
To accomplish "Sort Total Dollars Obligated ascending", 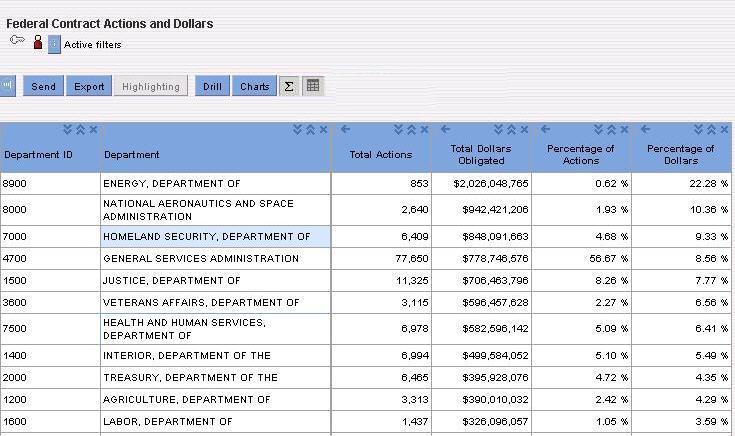I will point(511,129).
